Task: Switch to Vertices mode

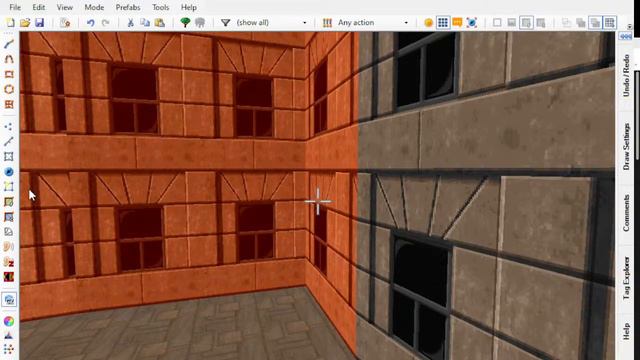Action: (x=9, y=127)
